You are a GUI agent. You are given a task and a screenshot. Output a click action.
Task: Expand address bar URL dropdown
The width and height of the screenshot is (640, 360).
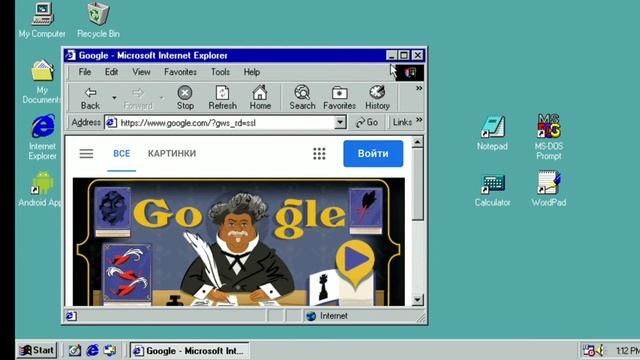tap(340, 122)
